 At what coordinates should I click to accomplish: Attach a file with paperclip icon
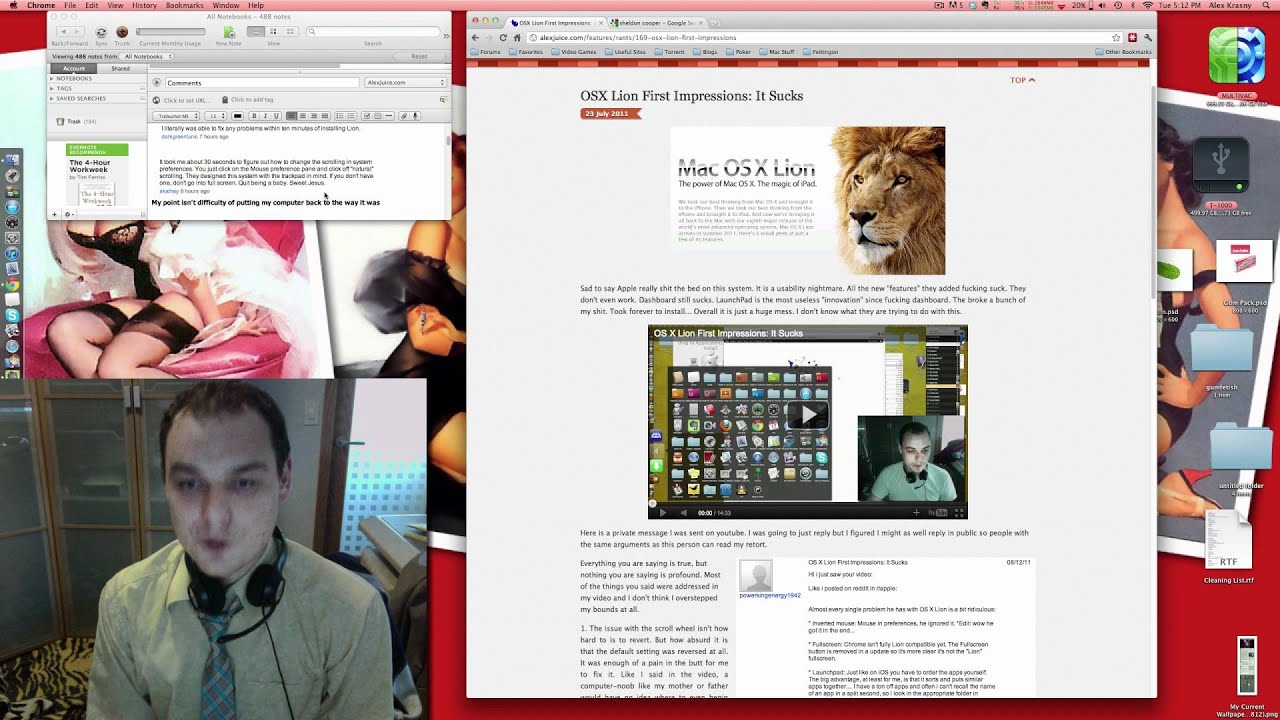pos(404,116)
